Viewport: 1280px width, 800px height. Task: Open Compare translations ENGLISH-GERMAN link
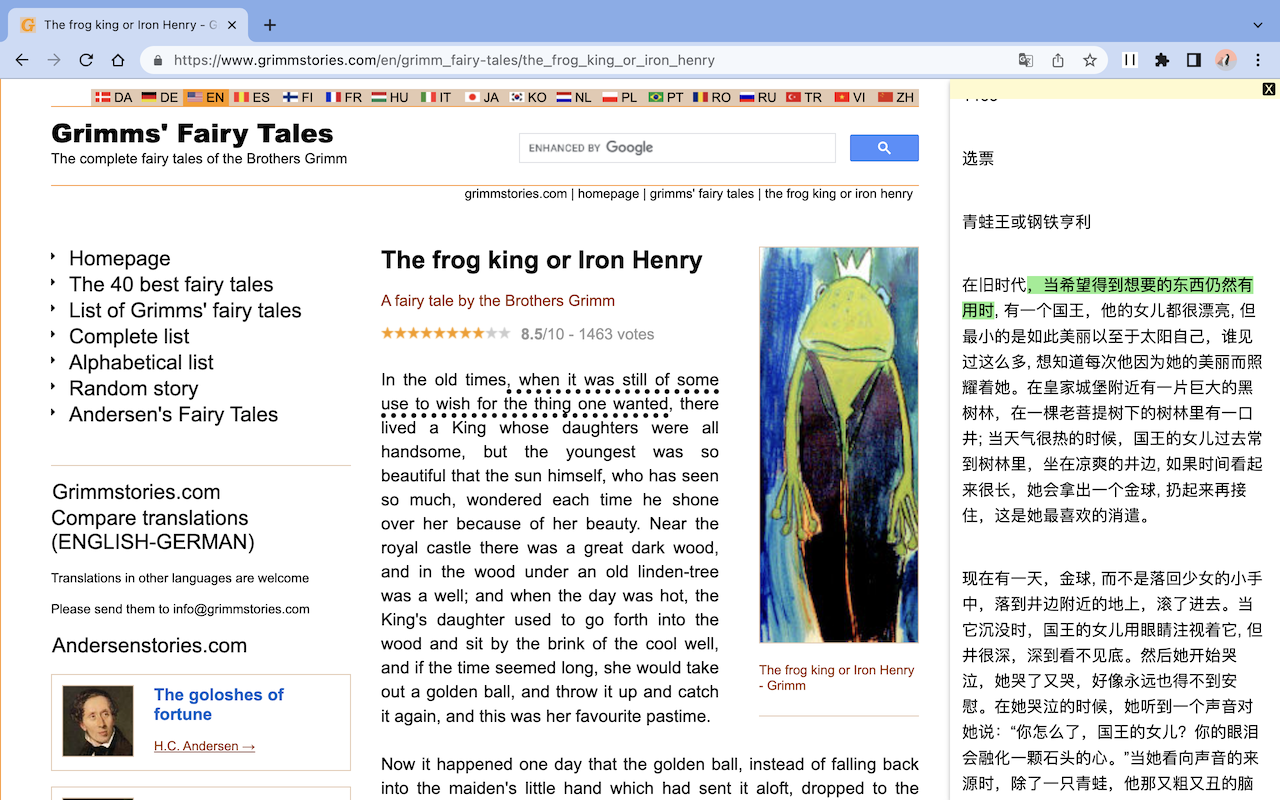[x=153, y=530]
